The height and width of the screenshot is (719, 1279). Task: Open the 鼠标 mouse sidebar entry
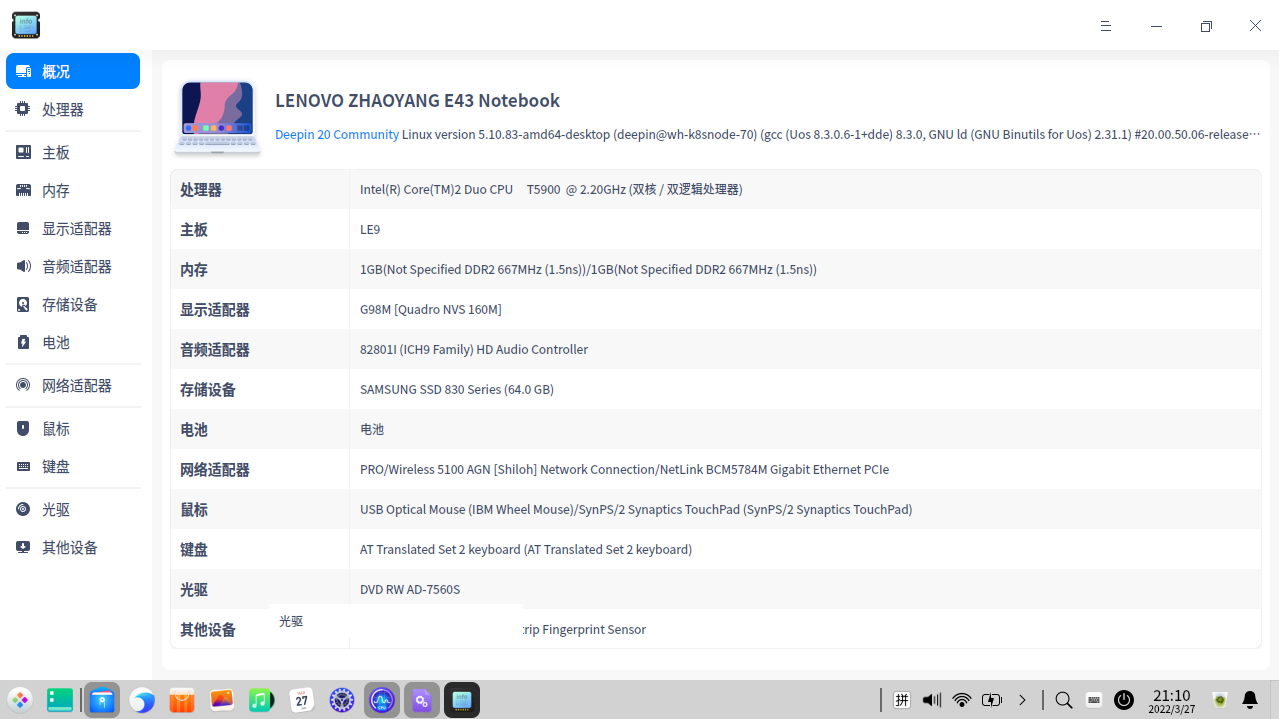[73, 428]
